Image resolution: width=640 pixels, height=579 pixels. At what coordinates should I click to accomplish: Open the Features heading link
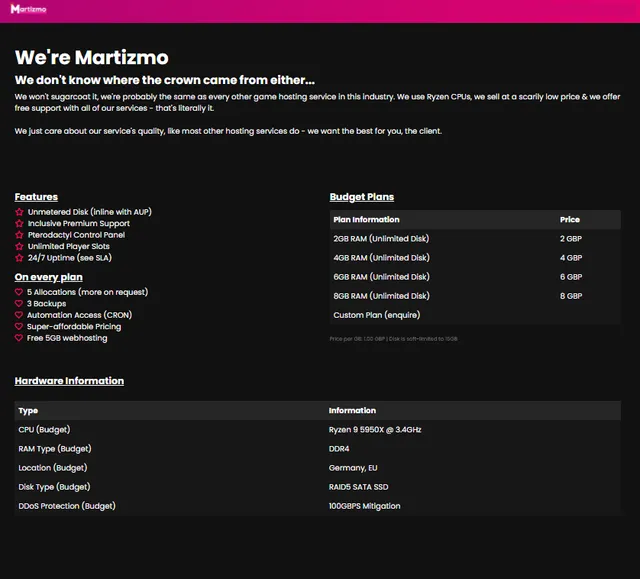coord(36,197)
